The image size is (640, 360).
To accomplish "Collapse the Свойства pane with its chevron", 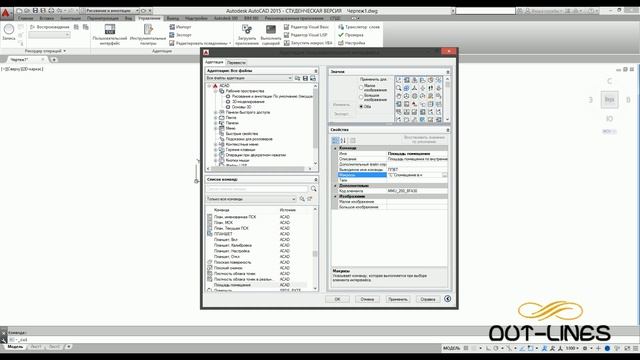I will (448, 130).
